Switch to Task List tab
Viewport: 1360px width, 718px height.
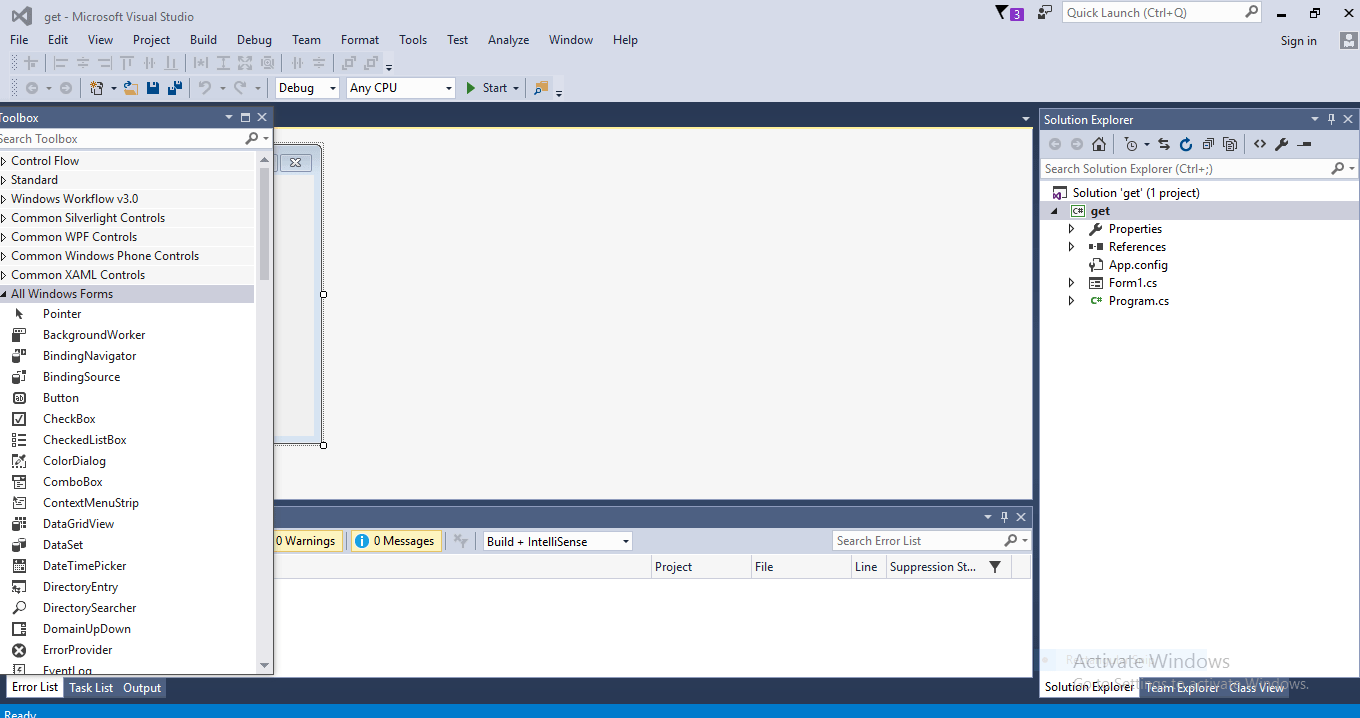click(x=91, y=688)
